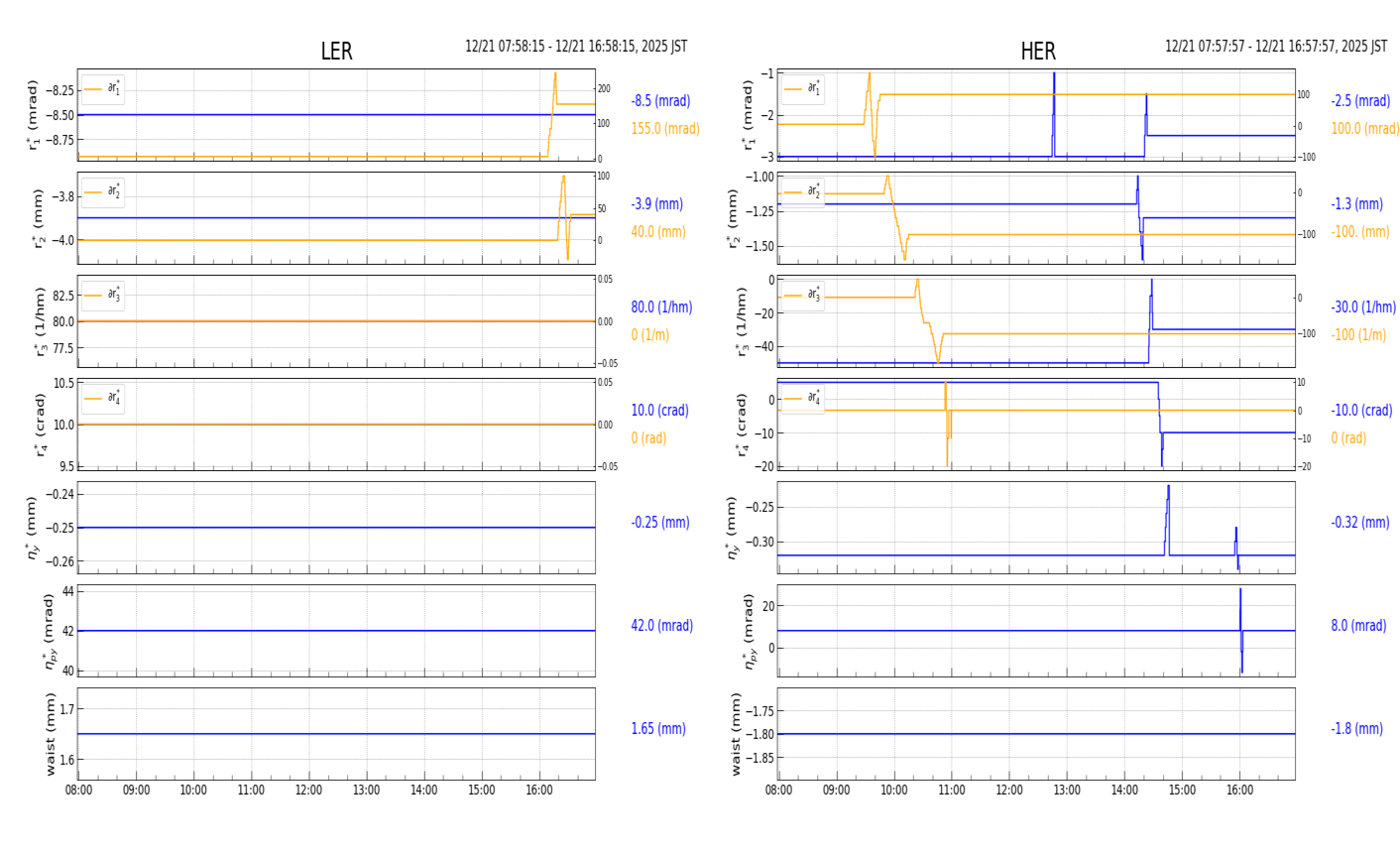Click the LER value -8.5 (mrad)
The width and height of the screenshot is (1400, 857).
[660, 101]
